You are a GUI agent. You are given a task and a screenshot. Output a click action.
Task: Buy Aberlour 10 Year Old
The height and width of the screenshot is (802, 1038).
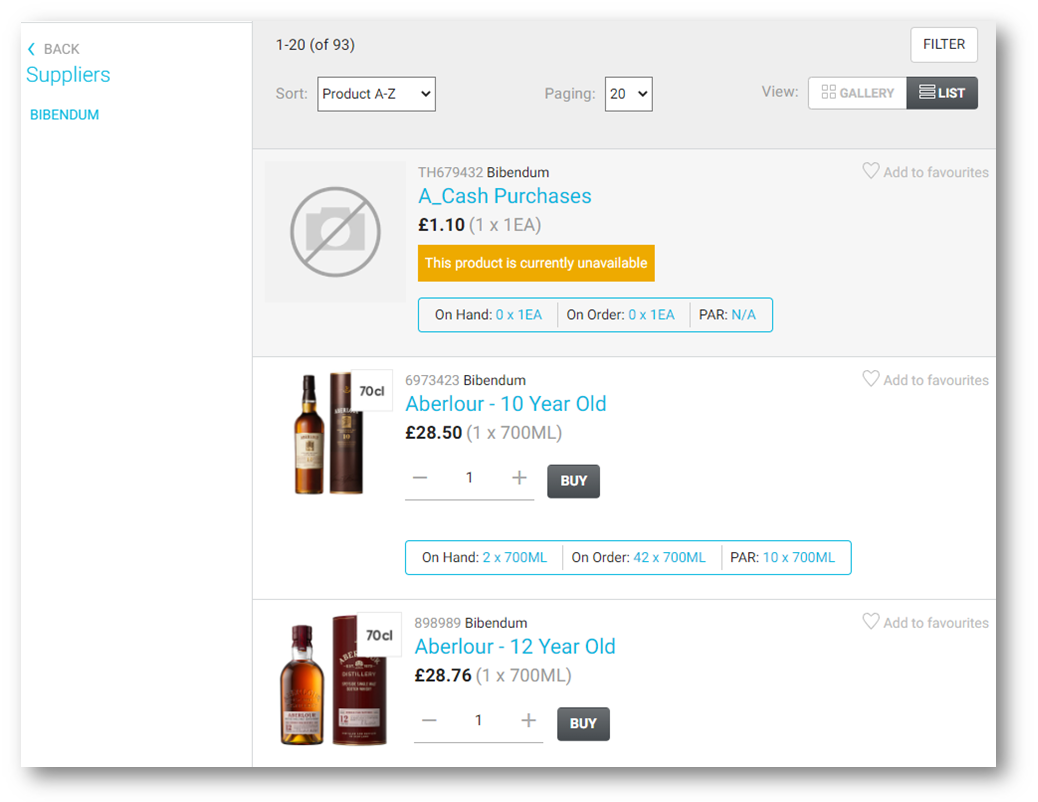click(573, 481)
